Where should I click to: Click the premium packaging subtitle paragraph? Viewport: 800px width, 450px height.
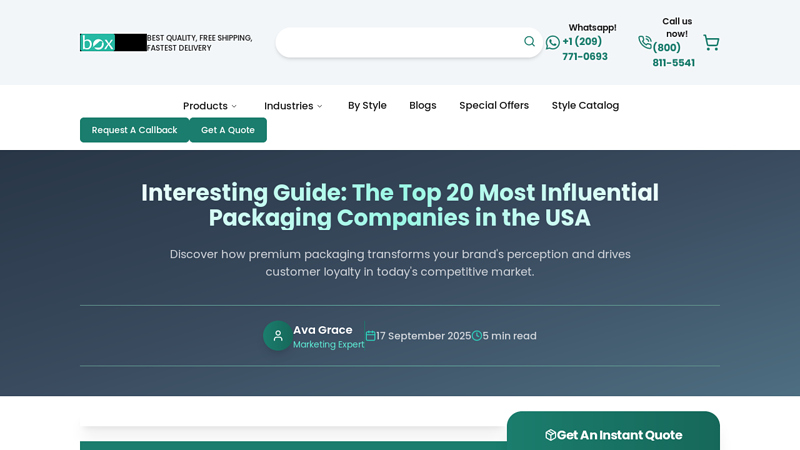(x=400, y=263)
